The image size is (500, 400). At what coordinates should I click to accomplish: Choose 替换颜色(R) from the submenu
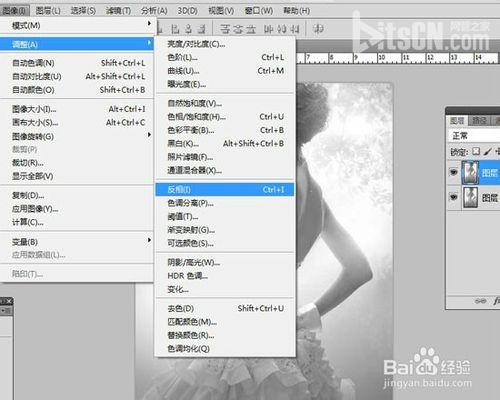click(x=225, y=335)
